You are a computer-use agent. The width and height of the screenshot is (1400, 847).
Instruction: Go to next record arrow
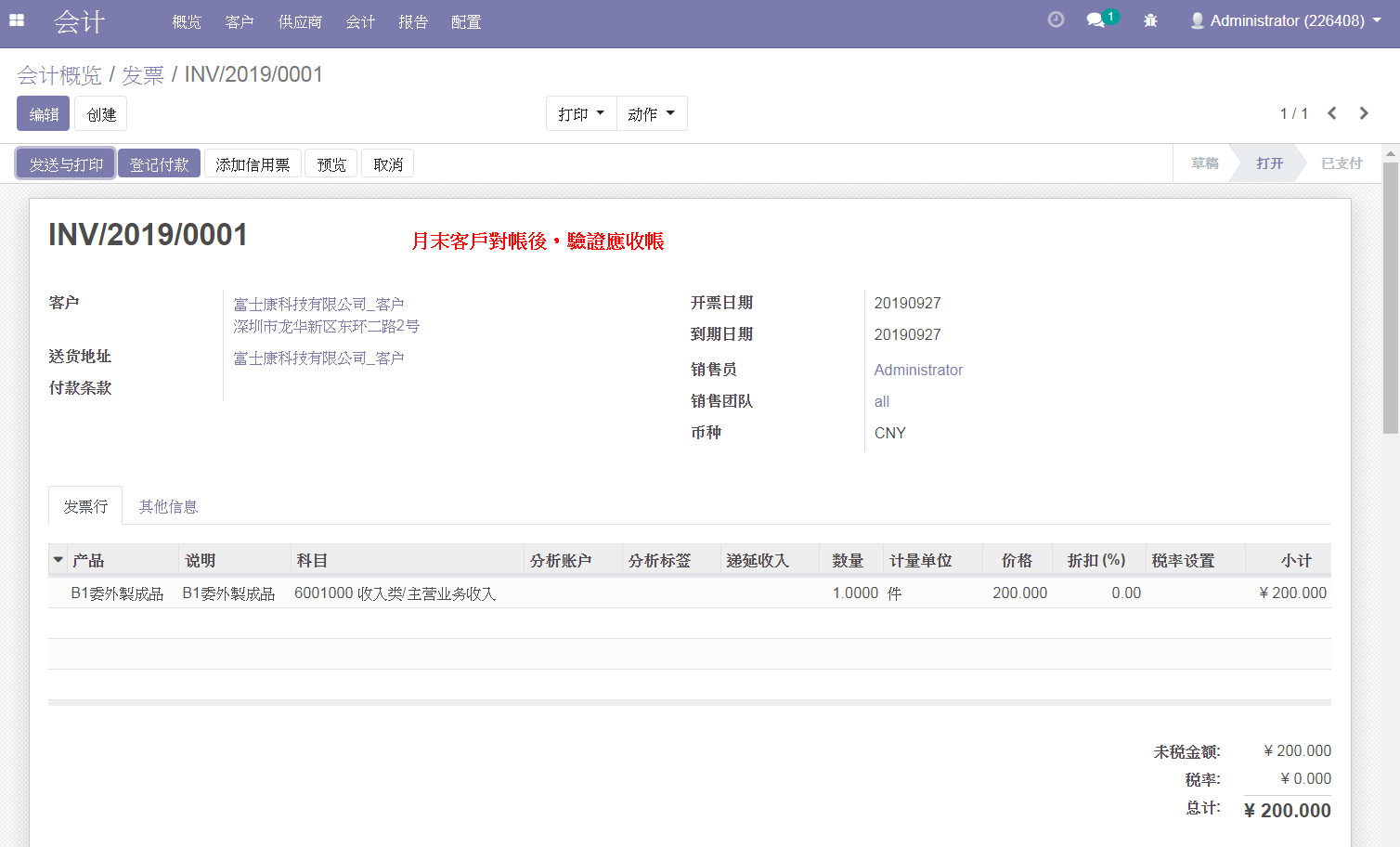click(1364, 113)
